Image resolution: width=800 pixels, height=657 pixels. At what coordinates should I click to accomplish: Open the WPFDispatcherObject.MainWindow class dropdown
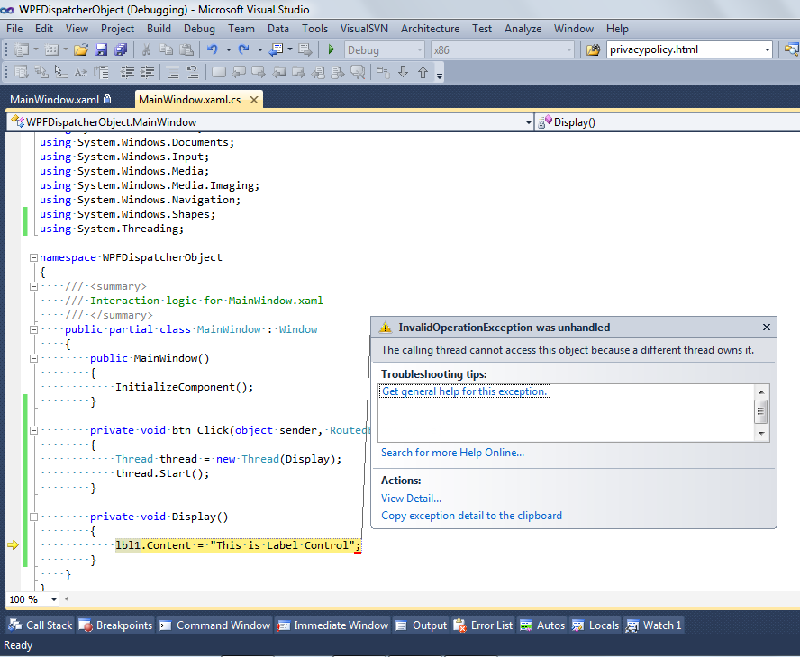tap(528, 122)
